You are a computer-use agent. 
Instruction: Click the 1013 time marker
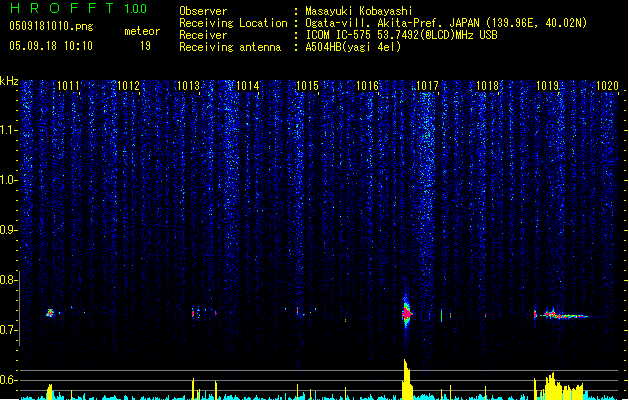(188, 86)
